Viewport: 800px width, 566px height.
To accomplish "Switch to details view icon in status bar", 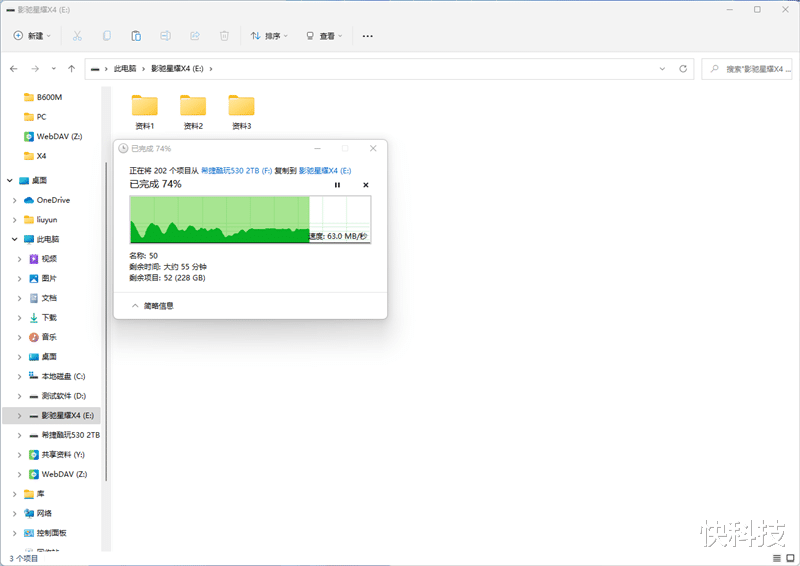I will pos(777,558).
